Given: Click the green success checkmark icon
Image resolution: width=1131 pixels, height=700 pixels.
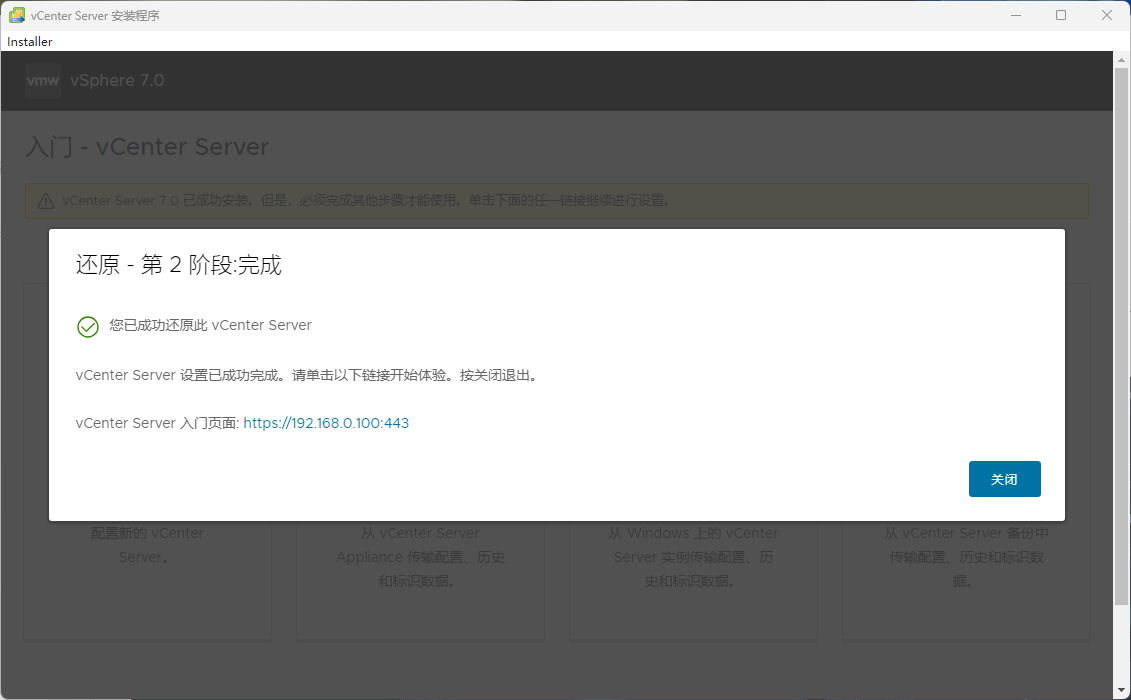Looking at the screenshot, I should [x=88, y=327].
